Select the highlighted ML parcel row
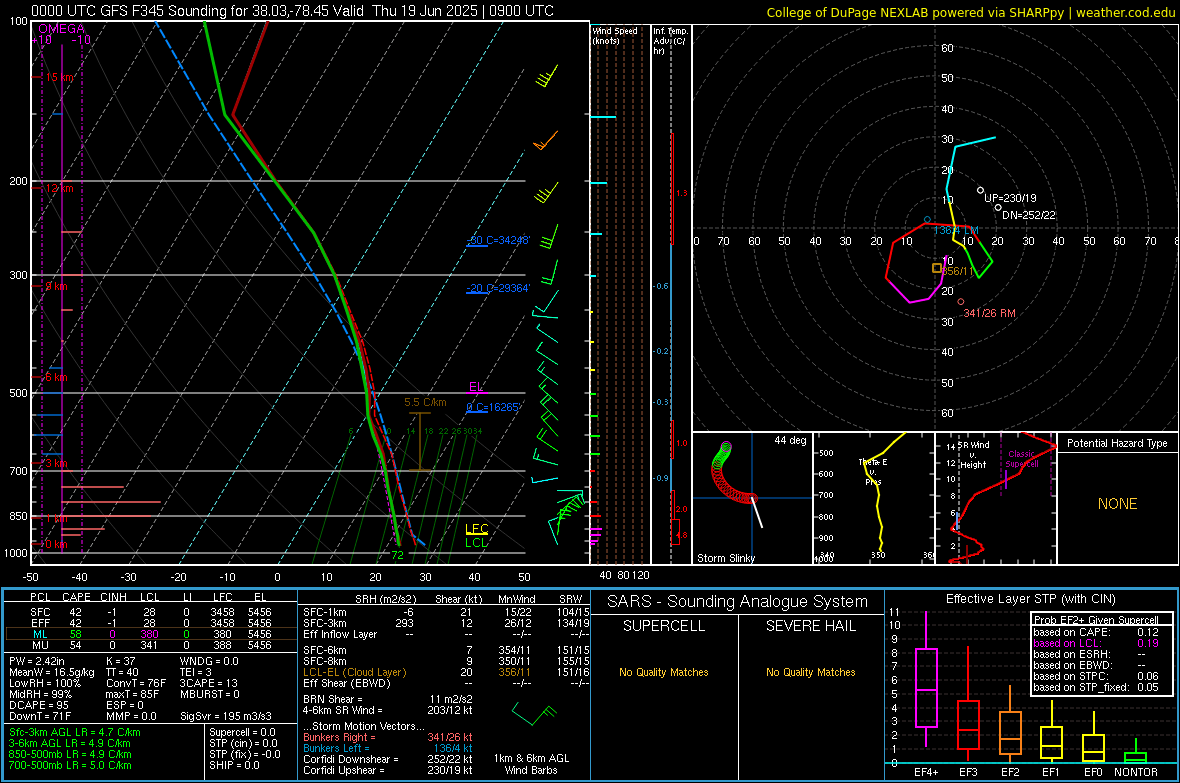The width and height of the screenshot is (1180, 783). (x=151, y=634)
